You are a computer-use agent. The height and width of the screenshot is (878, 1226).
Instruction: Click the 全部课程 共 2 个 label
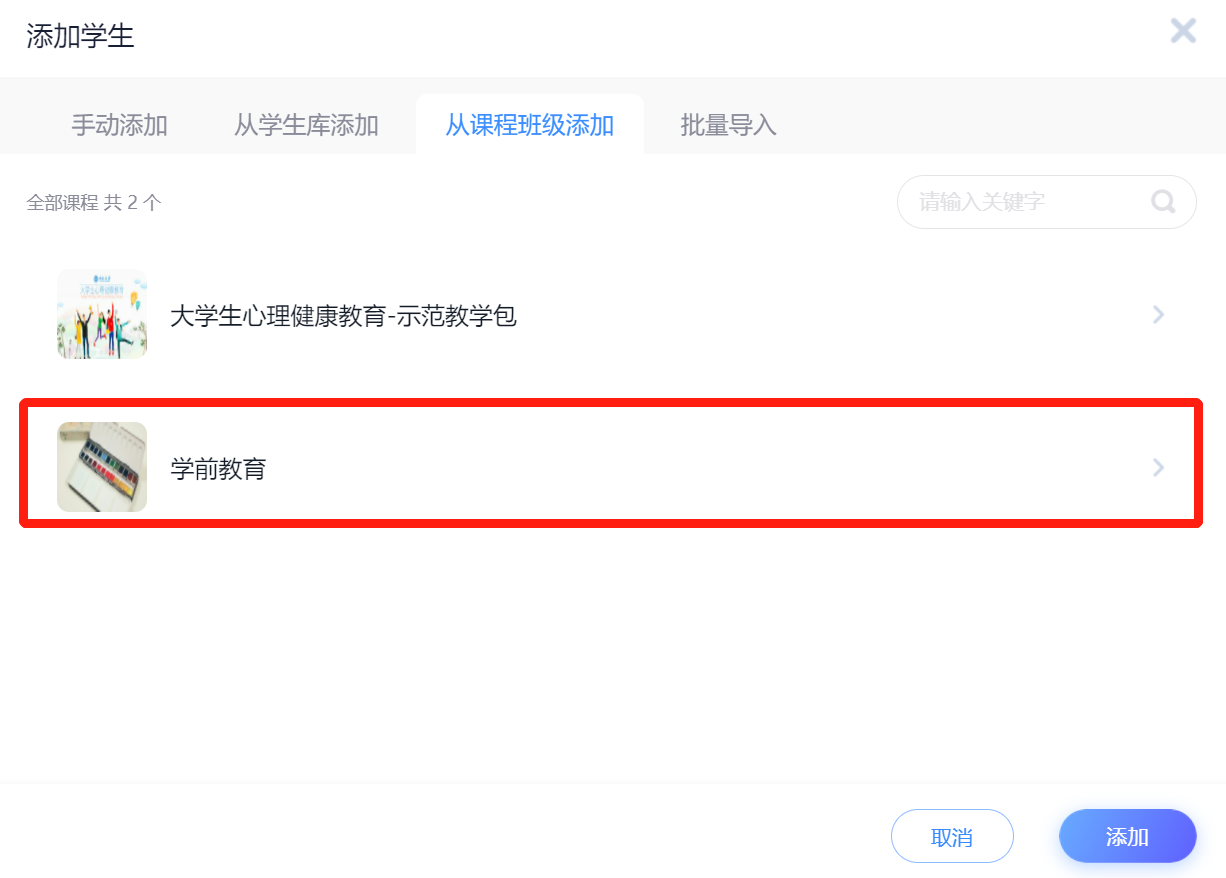coord(94,203)
